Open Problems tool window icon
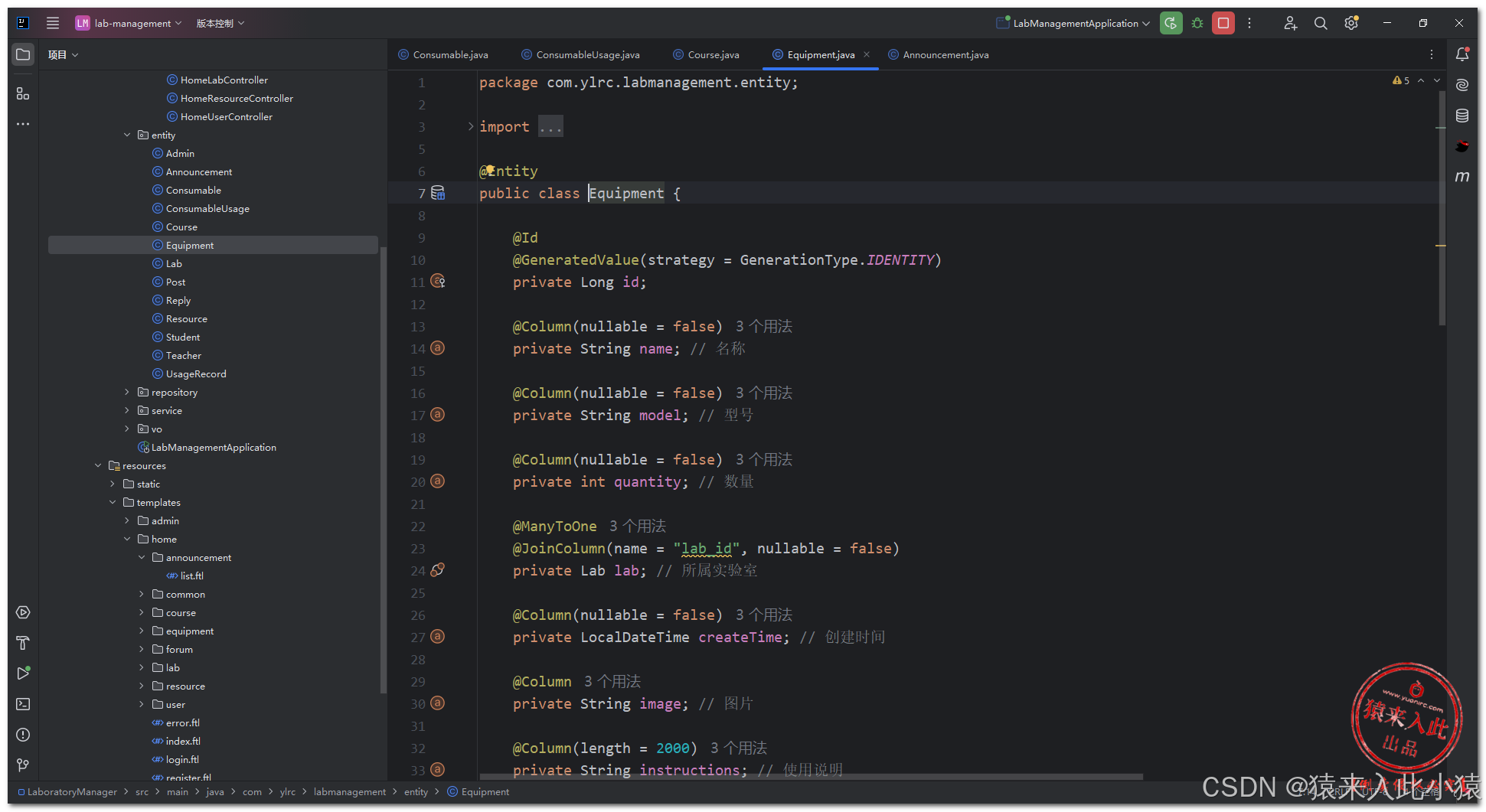Image resolution: width=1486 pixels, height=812 pixels. (23, 735)
